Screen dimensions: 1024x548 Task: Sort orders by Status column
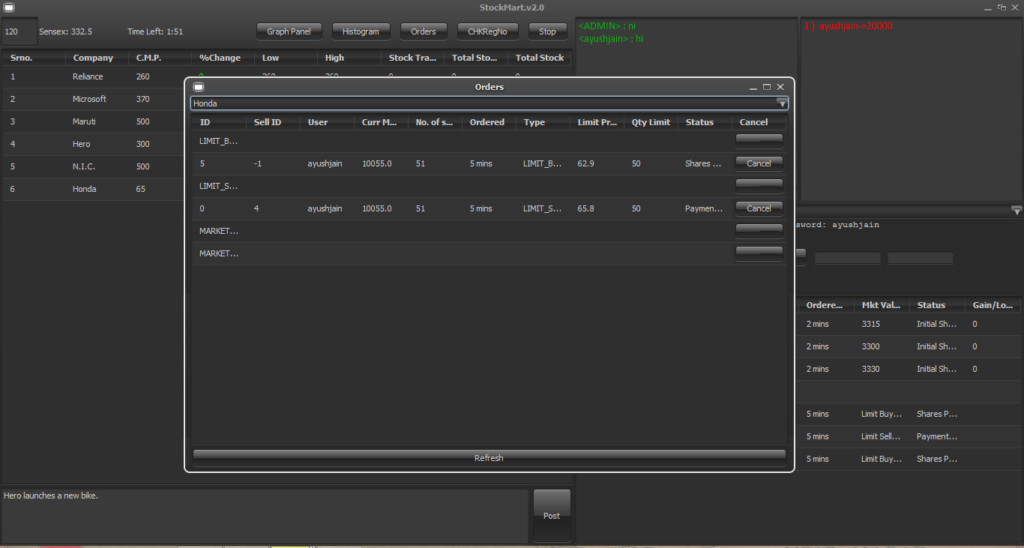coord(705,122)
